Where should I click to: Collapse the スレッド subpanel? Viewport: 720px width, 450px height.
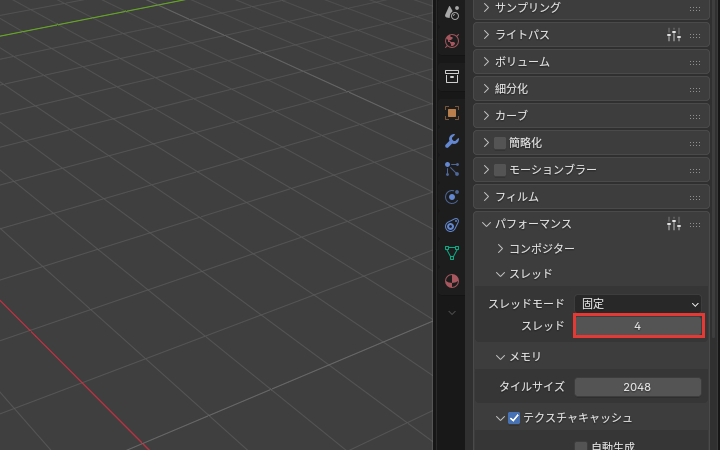click(x=501, y=274)
